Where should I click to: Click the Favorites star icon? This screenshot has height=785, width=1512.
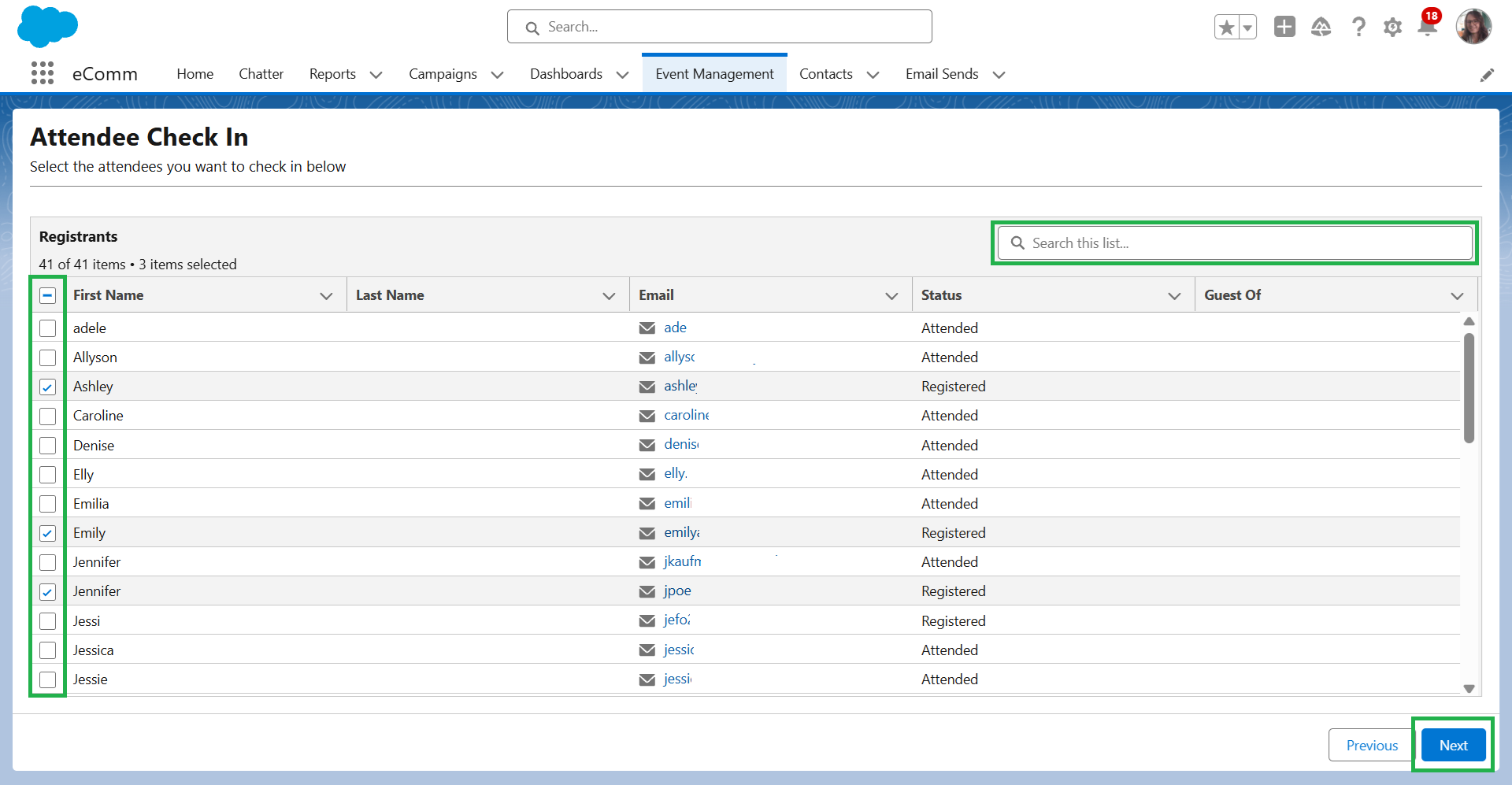coord(1226,28)
